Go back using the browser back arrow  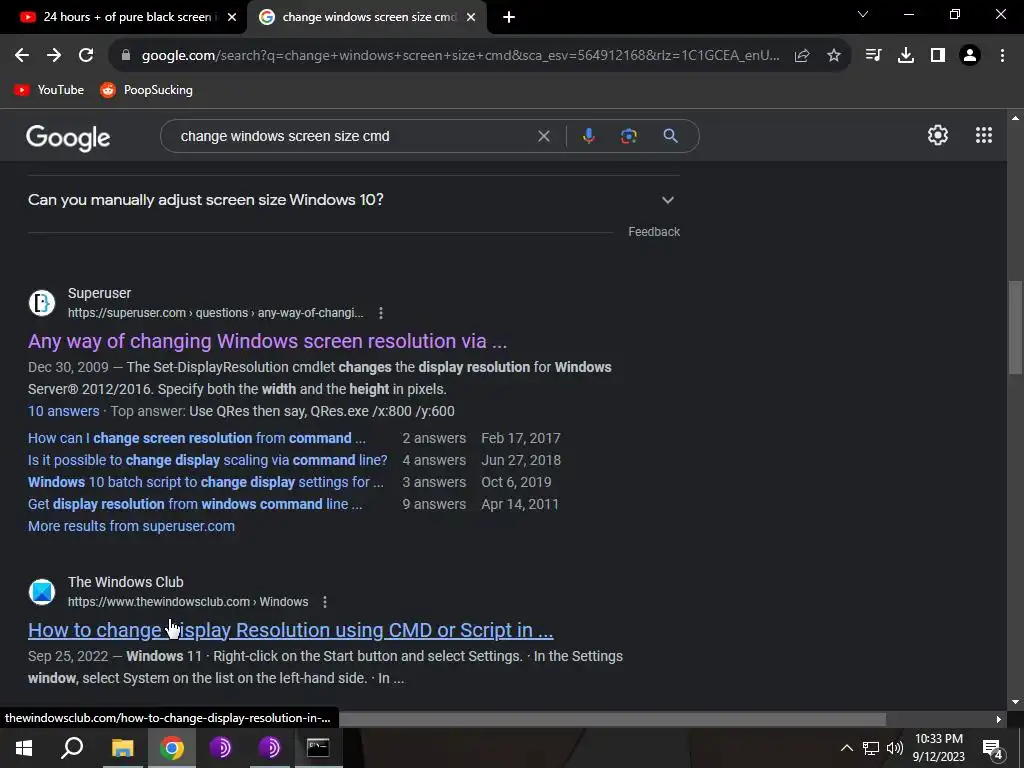(22, 56)
